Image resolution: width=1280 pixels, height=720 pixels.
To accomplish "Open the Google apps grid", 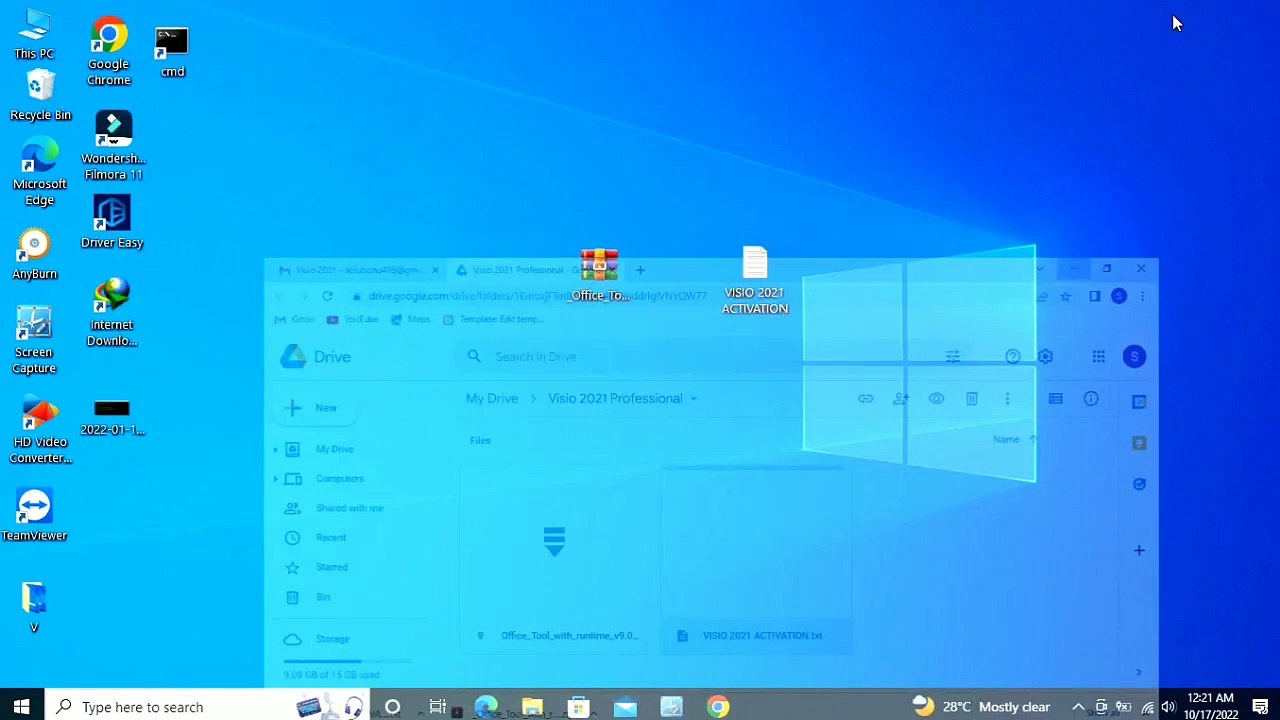I will coord(1098,356).
